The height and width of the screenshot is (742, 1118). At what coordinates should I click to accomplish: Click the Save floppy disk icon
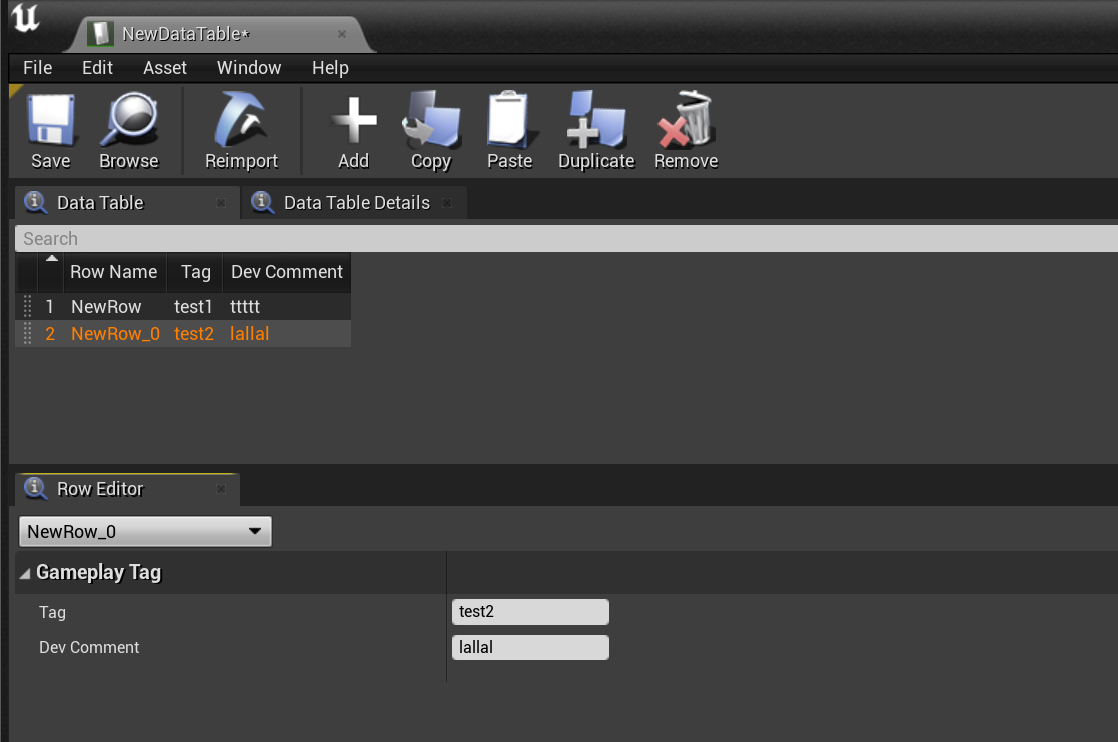click(49, 120)
